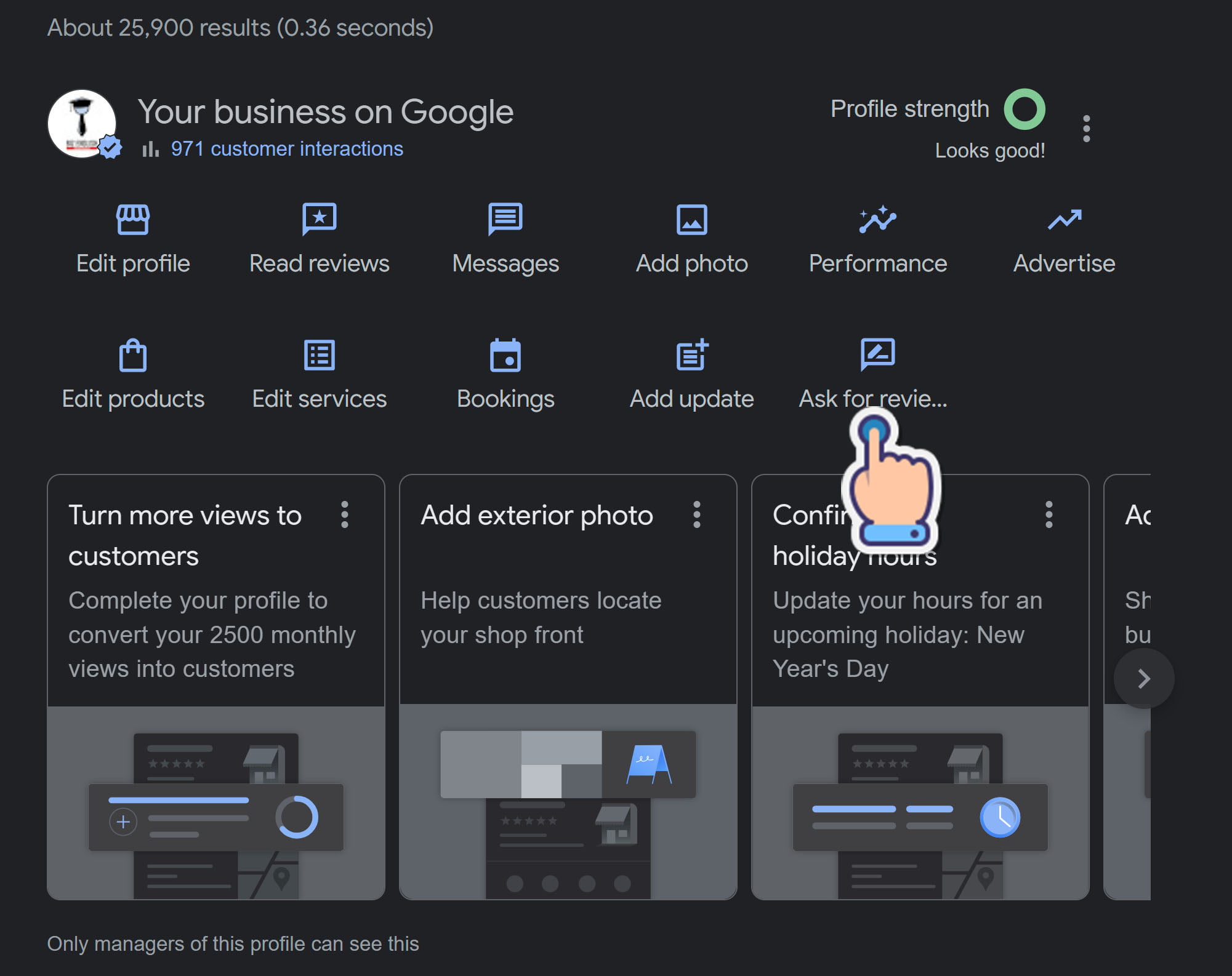
Task: Click the Add photo image icon
Action: coord(692,220)
